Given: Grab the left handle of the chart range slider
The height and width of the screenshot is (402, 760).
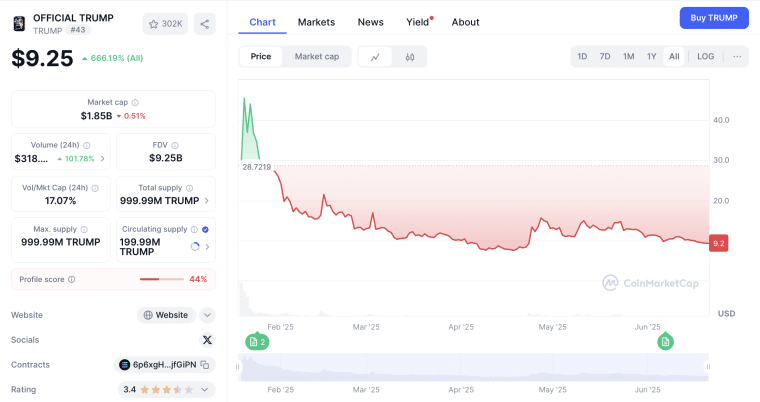Looking at the screenshot, I should pos(238,368).
